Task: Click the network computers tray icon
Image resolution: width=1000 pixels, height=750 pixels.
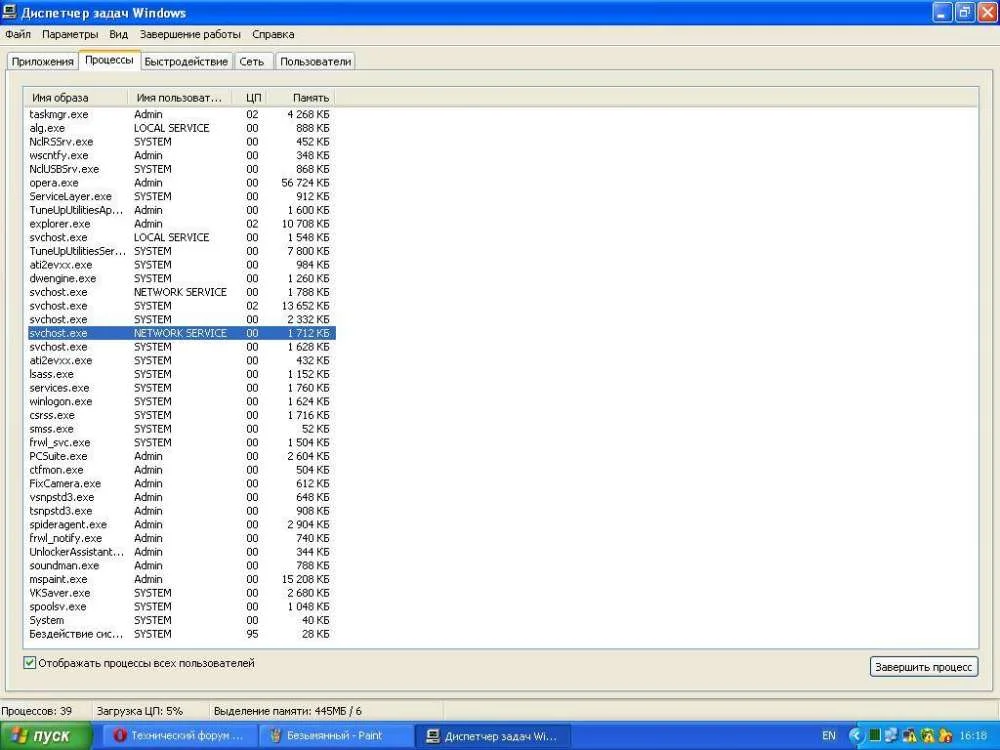Action: point(891,735)
